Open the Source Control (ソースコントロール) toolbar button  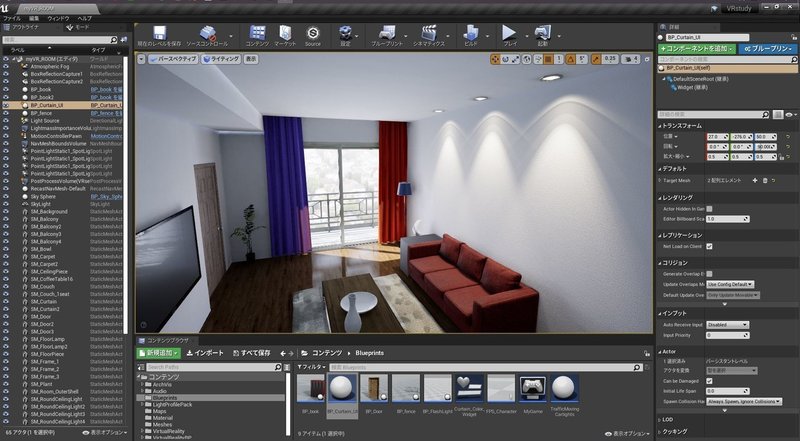click(x=207, y=36)
